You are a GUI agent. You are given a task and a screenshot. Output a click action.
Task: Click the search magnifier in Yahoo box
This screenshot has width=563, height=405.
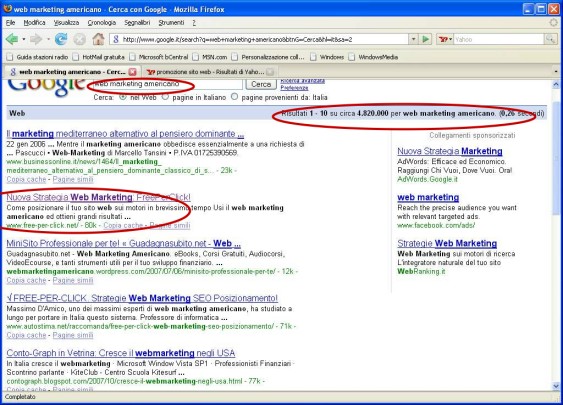(550, 39)
